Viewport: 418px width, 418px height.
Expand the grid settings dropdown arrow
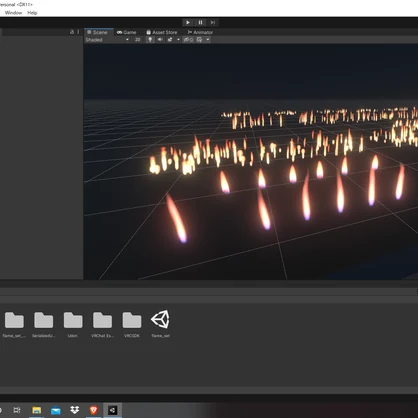click(x=208, y=40)
